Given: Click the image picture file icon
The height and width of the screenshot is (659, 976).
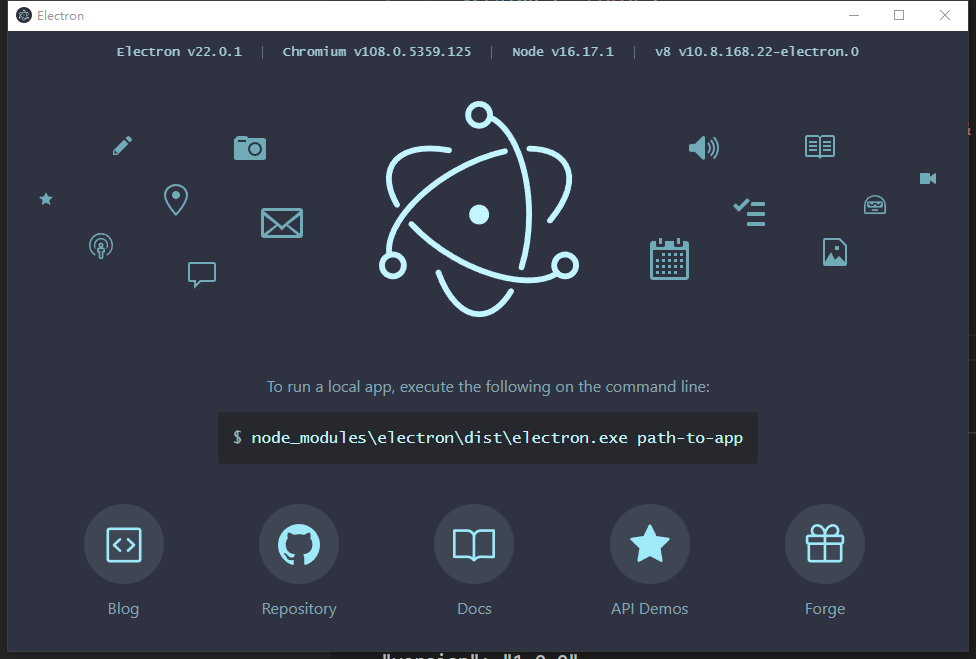Looking at the screenshot, I should pos(835,252).
